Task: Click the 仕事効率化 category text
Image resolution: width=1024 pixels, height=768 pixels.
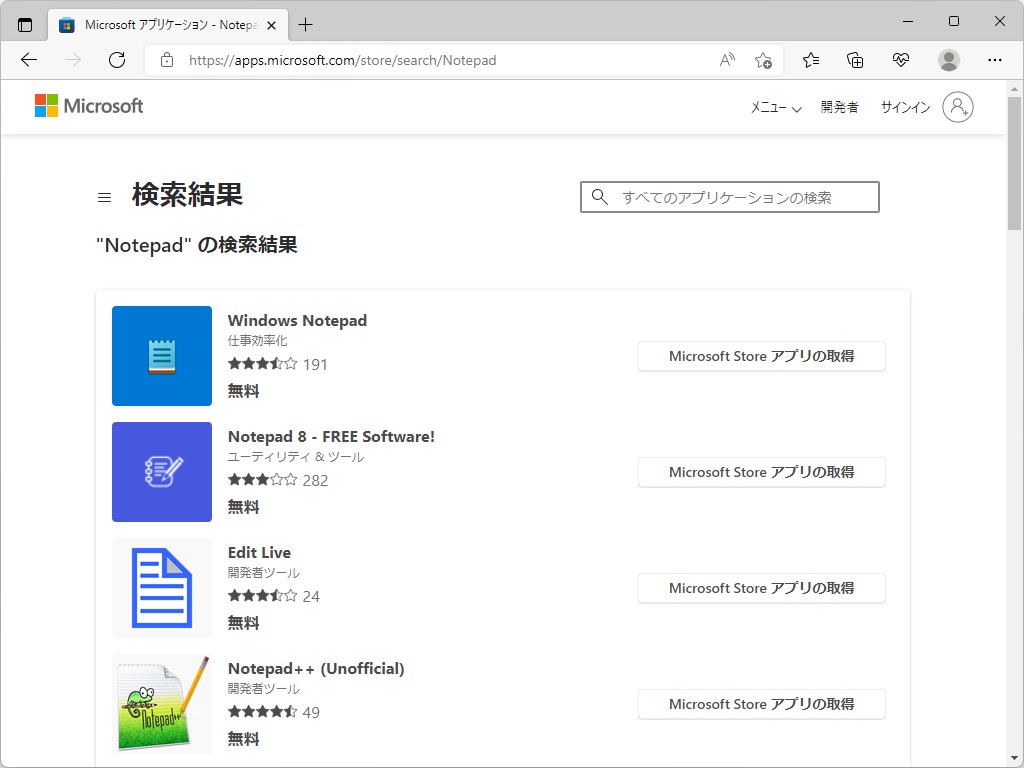Action: [257, 340]
